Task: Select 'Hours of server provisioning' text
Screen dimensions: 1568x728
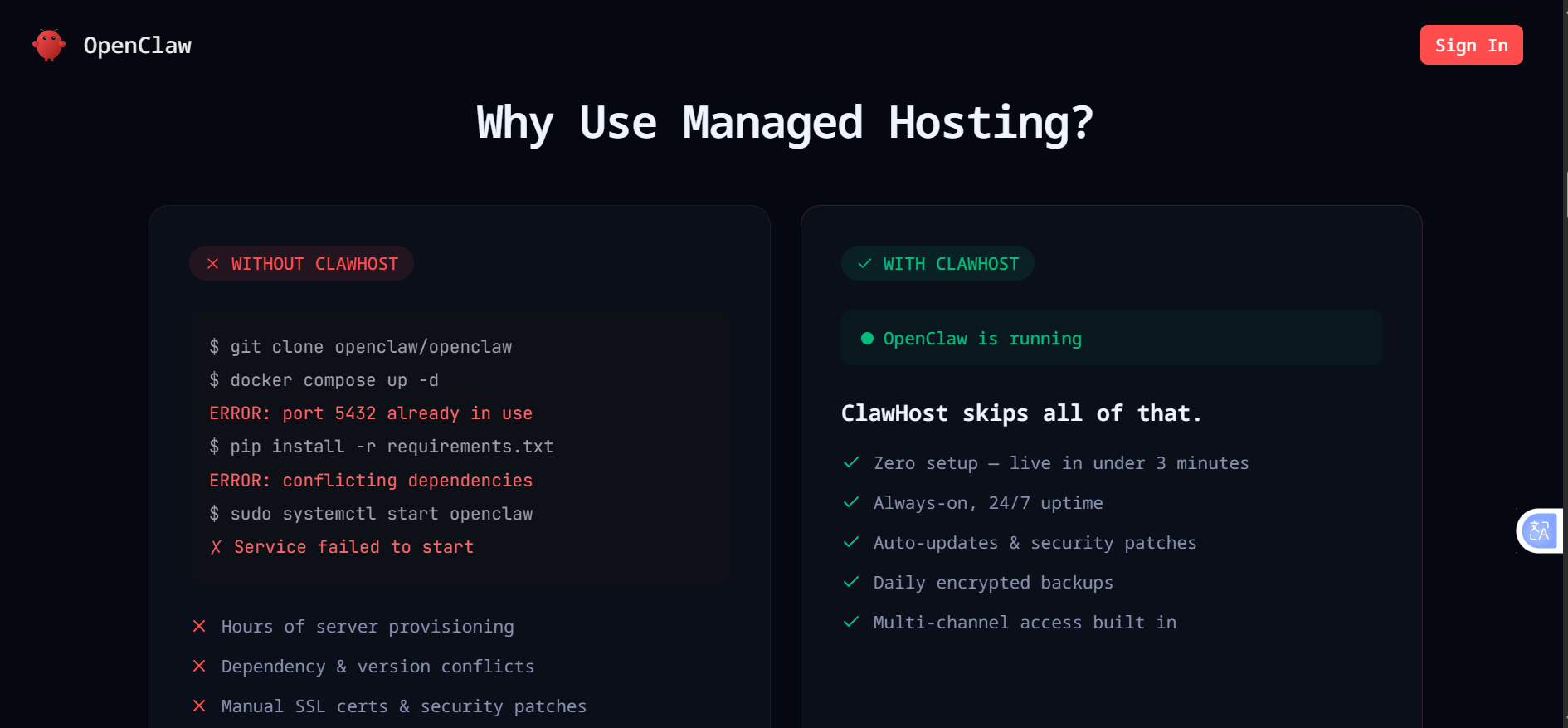Action: click(x=368, y=627)
